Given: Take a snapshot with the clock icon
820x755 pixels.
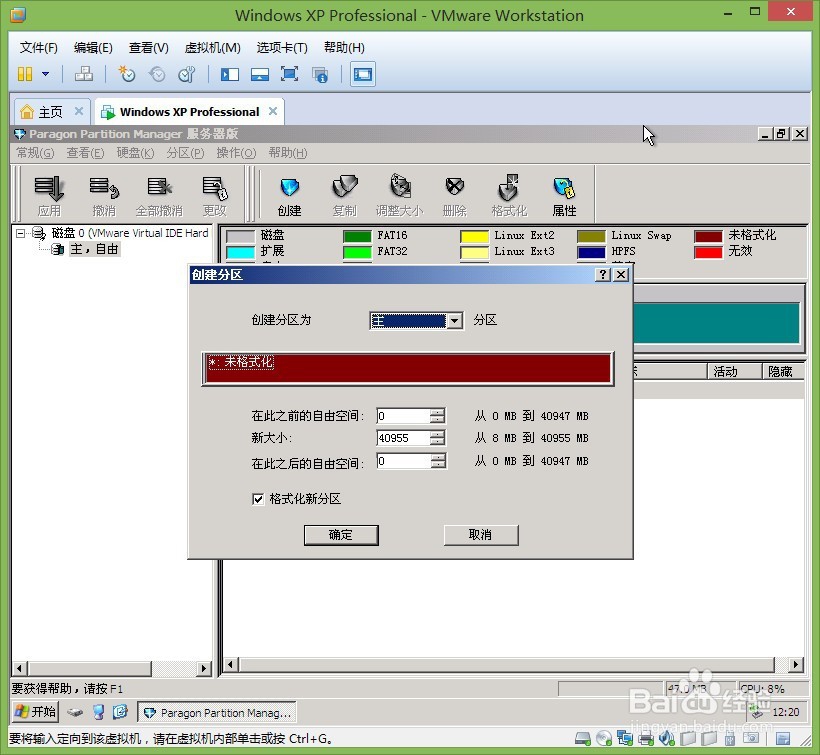Looking at the screenshot, I should pyautogui.click(x=127, y=74).
